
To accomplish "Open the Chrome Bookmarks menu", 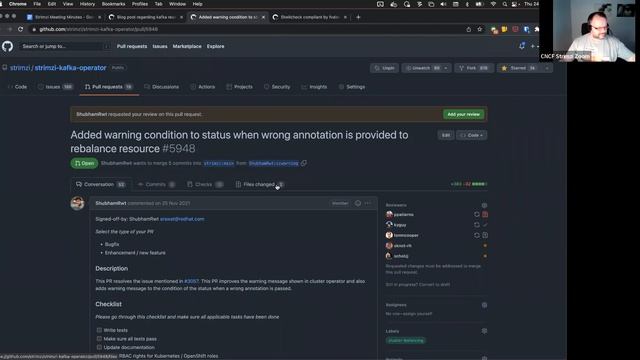I will pos(113,4).
